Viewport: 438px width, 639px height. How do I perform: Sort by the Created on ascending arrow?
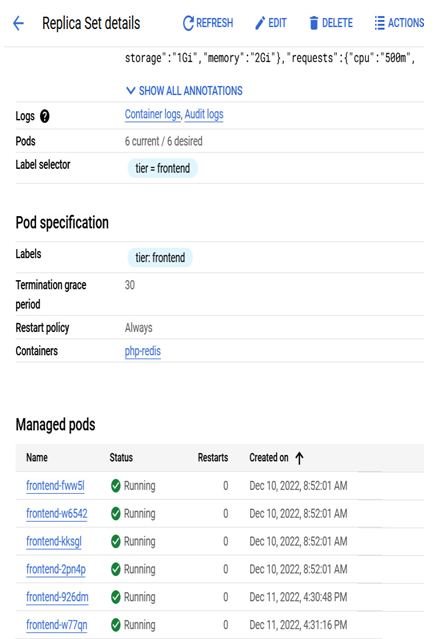pos(299,458)
